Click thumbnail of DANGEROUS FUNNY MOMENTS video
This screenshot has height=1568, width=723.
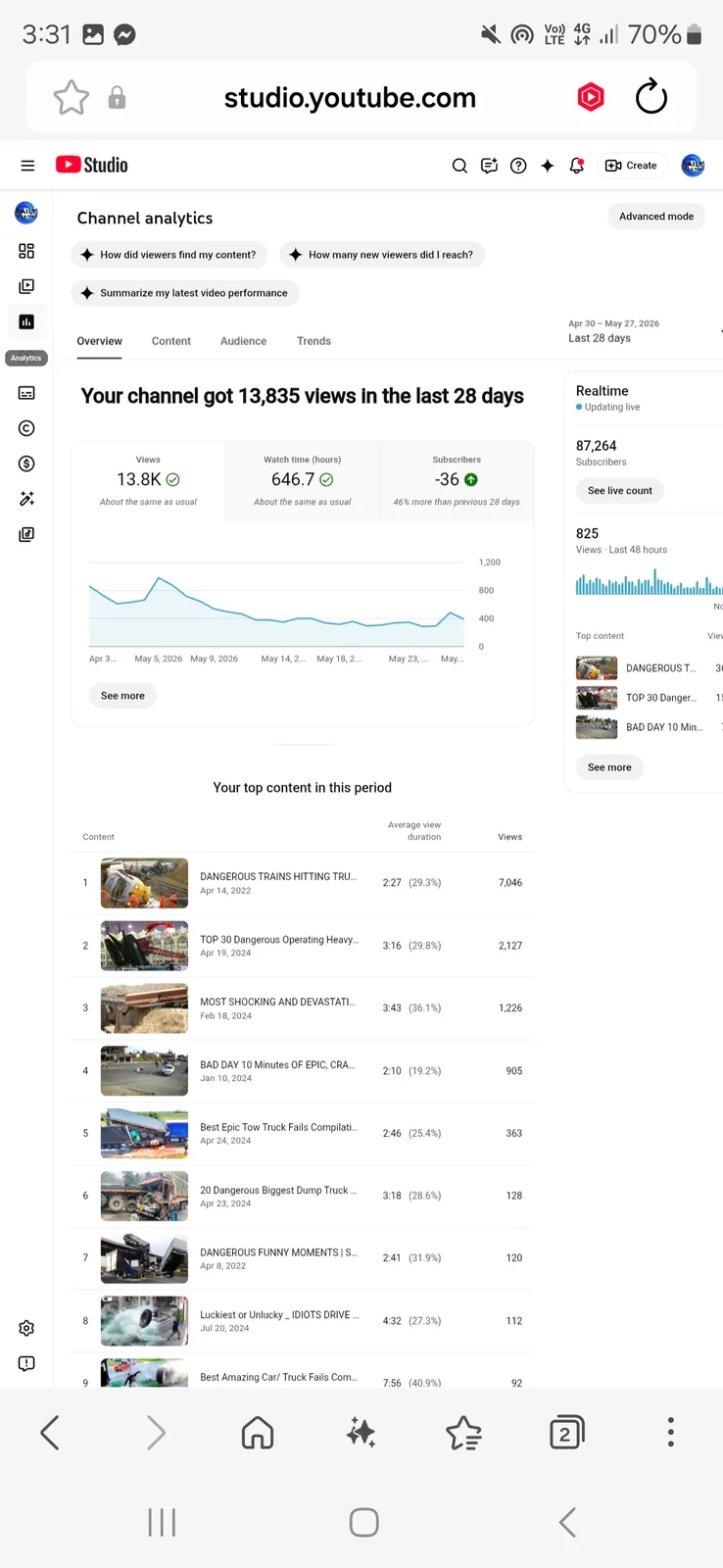coord(144,1258)
